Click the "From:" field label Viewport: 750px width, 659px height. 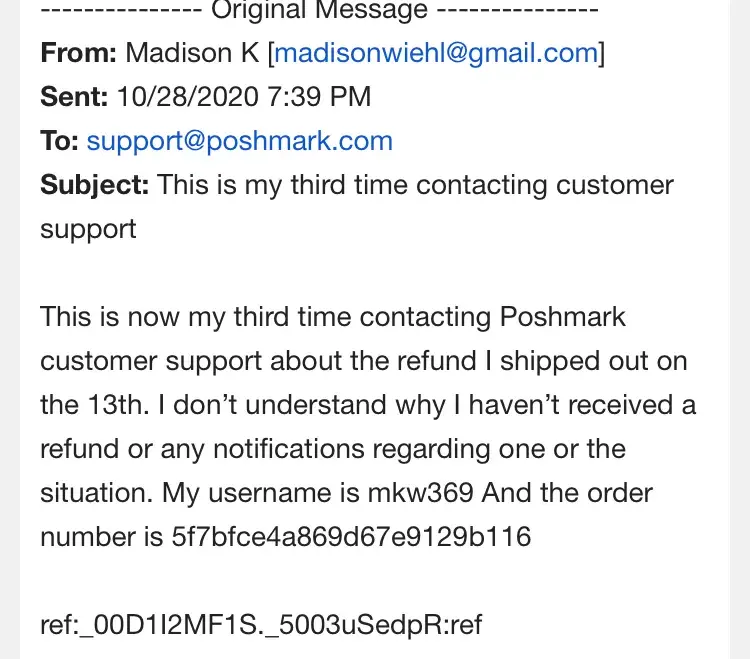pos(79,53)
